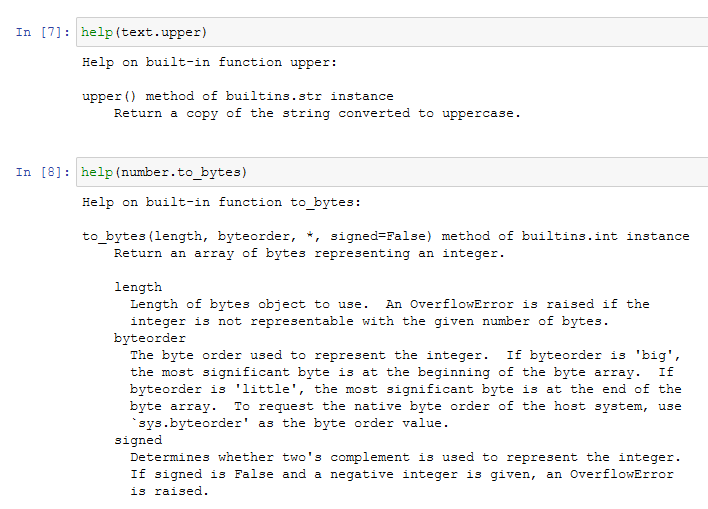The height and width of the screenshot is (509, 708).
Task: Click 'Help on built-in function to_bytes:' output line
Action: click(x=222, y=202)
